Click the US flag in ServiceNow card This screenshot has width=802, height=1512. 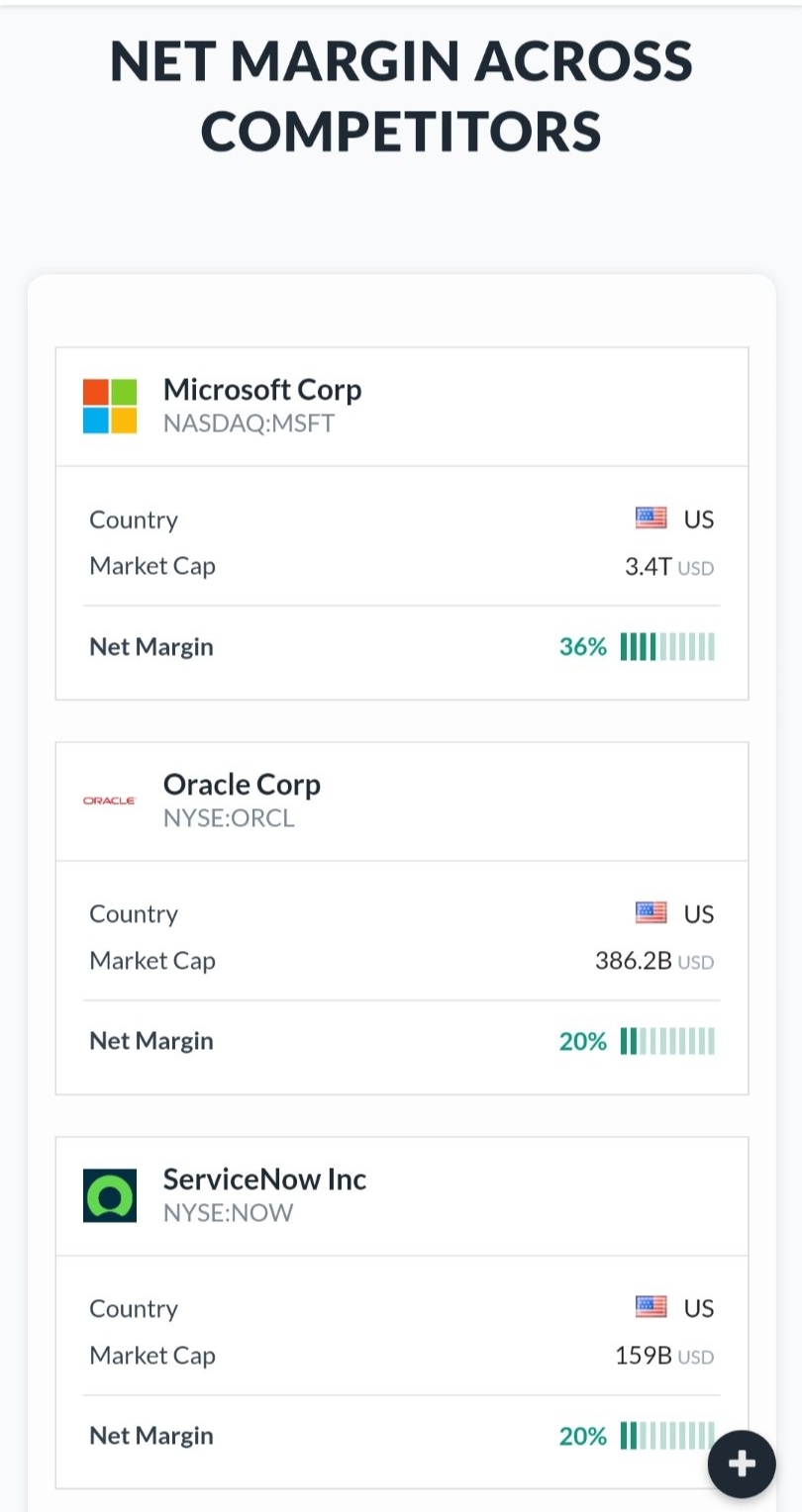pos(651,1307)
